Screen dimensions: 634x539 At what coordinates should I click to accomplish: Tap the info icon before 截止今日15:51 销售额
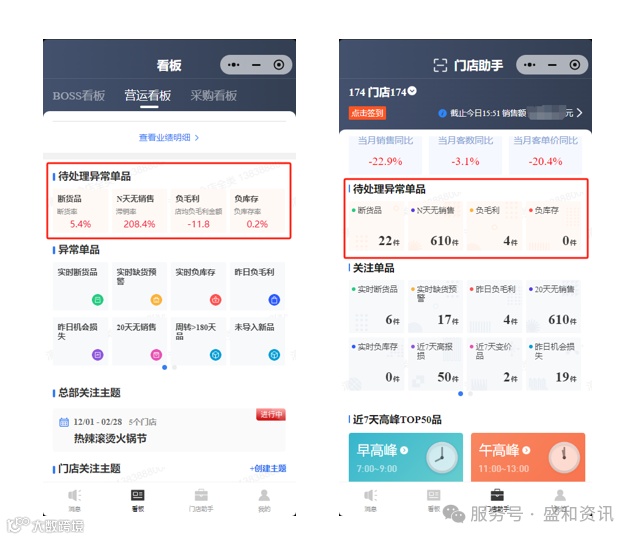[442, 113]
